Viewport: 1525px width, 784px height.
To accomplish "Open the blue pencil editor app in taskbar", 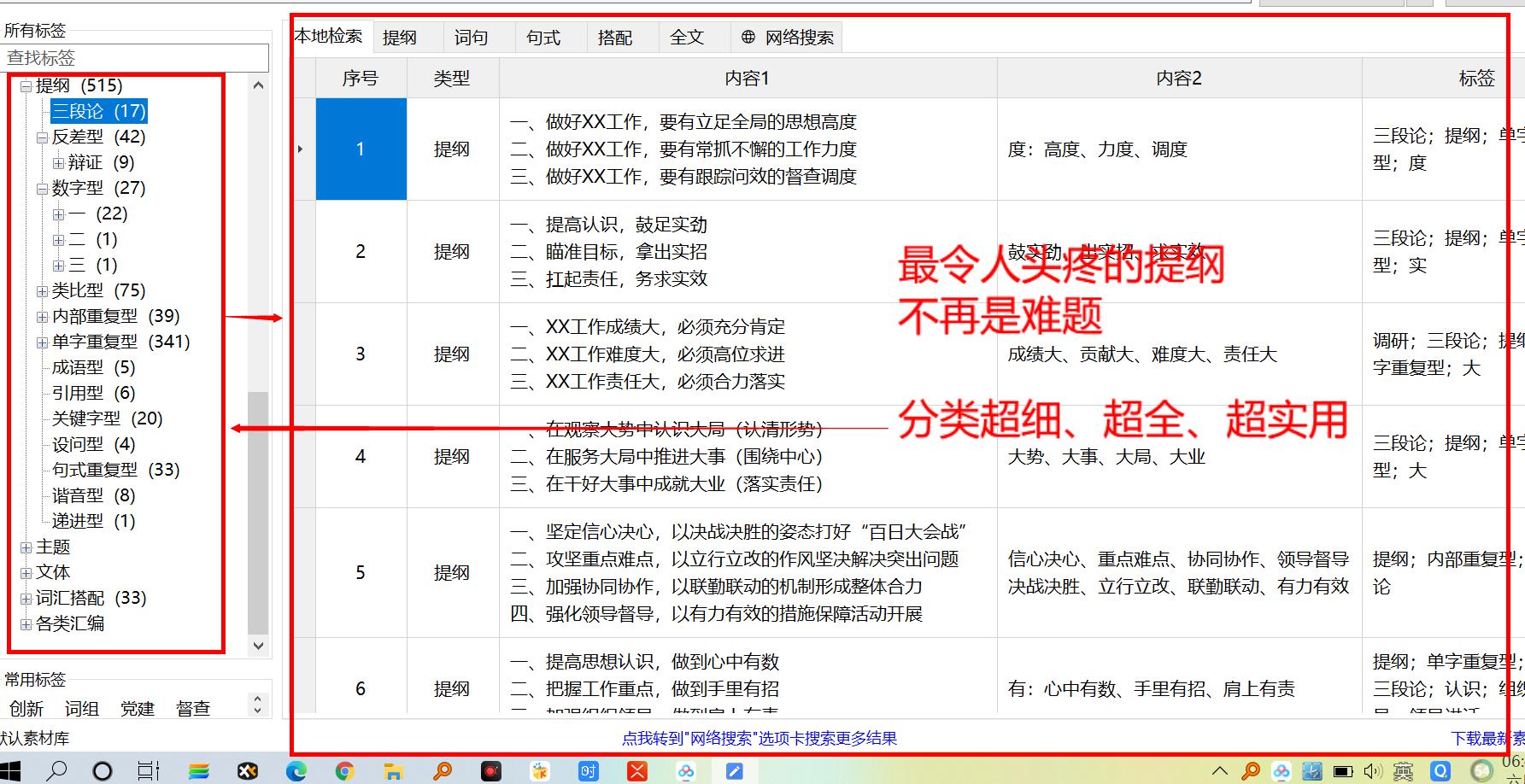I will (x=734, y=770).
